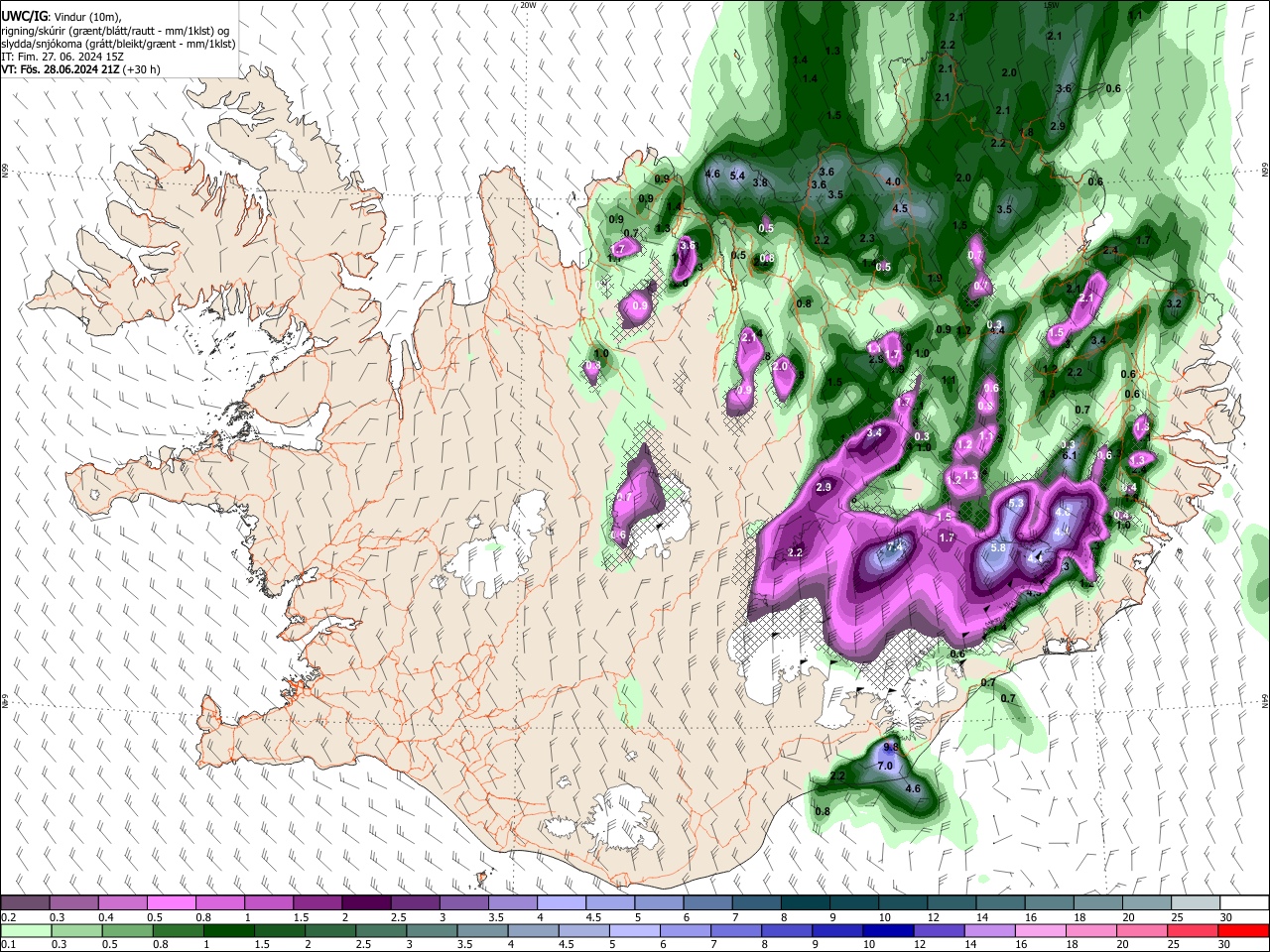
Task: Select the darkest purple 2–2.5 swatch in the upper legend
Action: coord(365,902)
